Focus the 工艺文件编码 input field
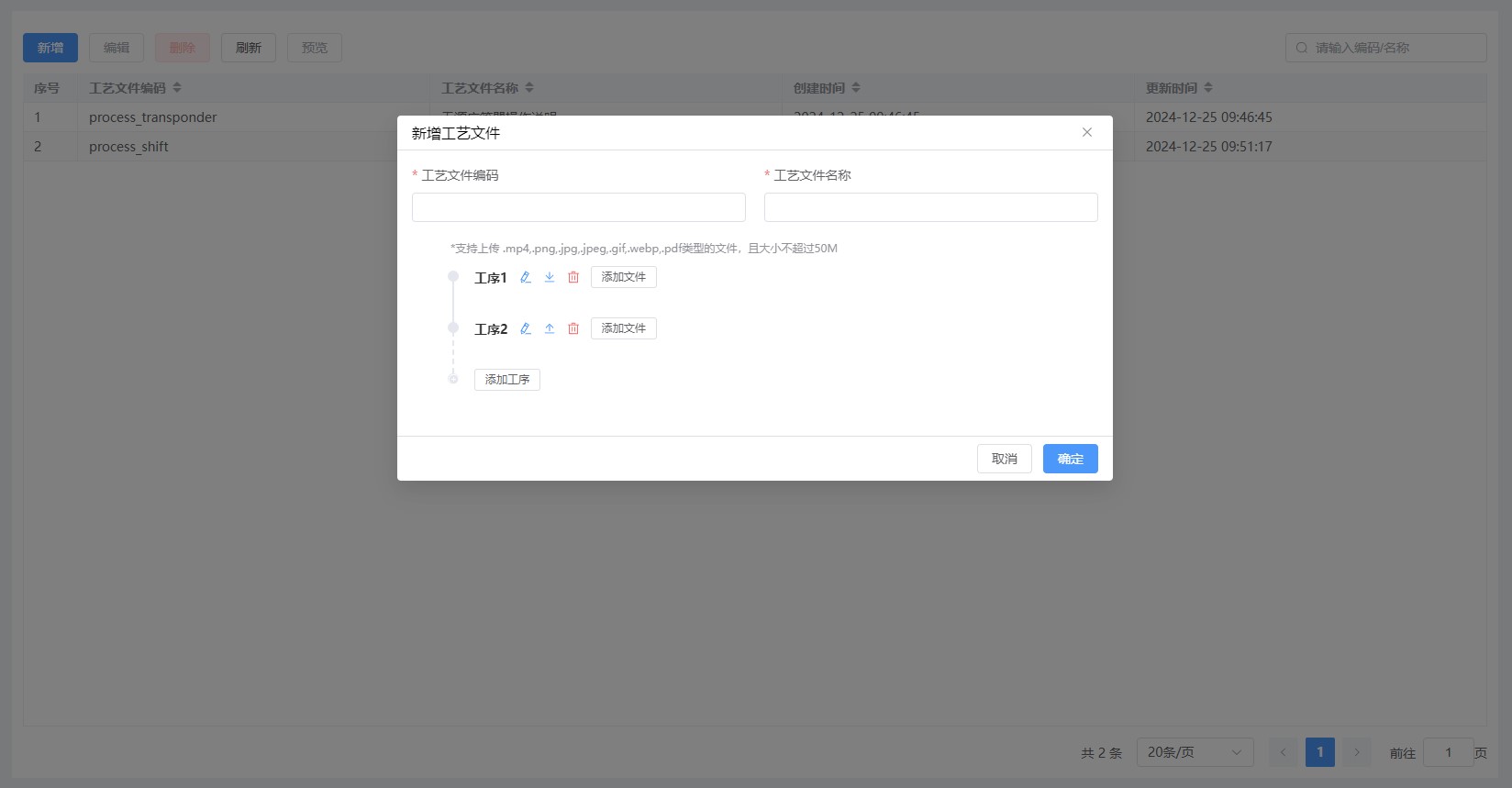This screenshot has height=788, width=1512. (x=579, y=207)
